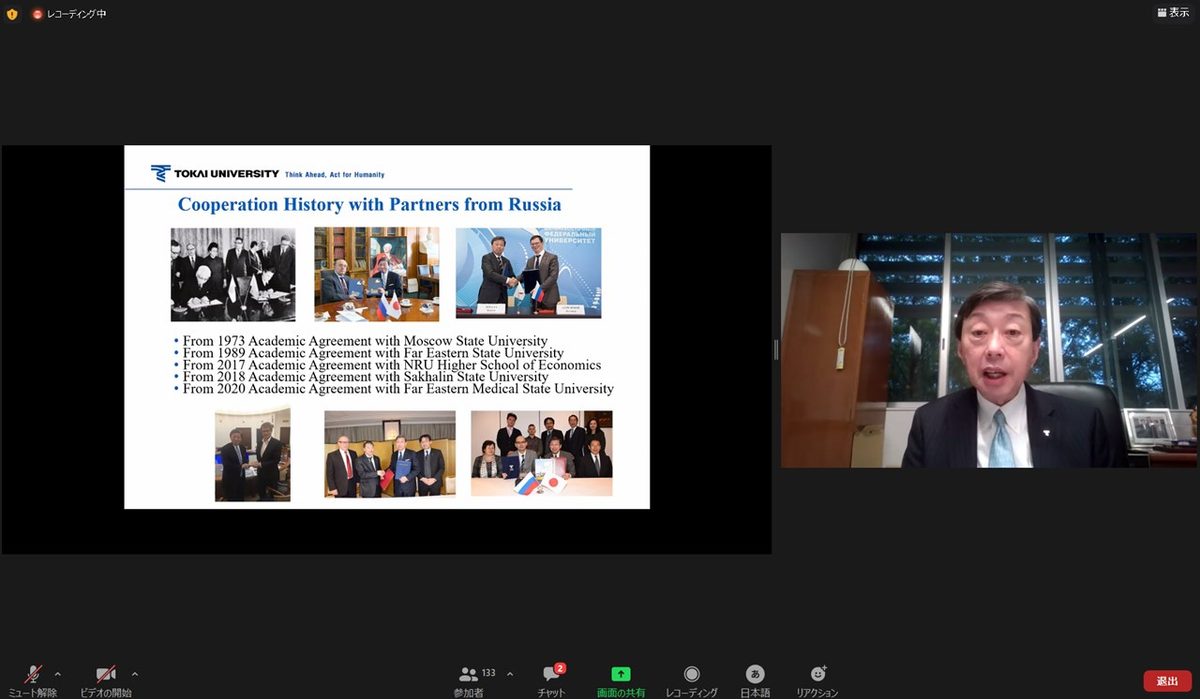Click the recording toolbar button
1200x699 pixels.
692,680
